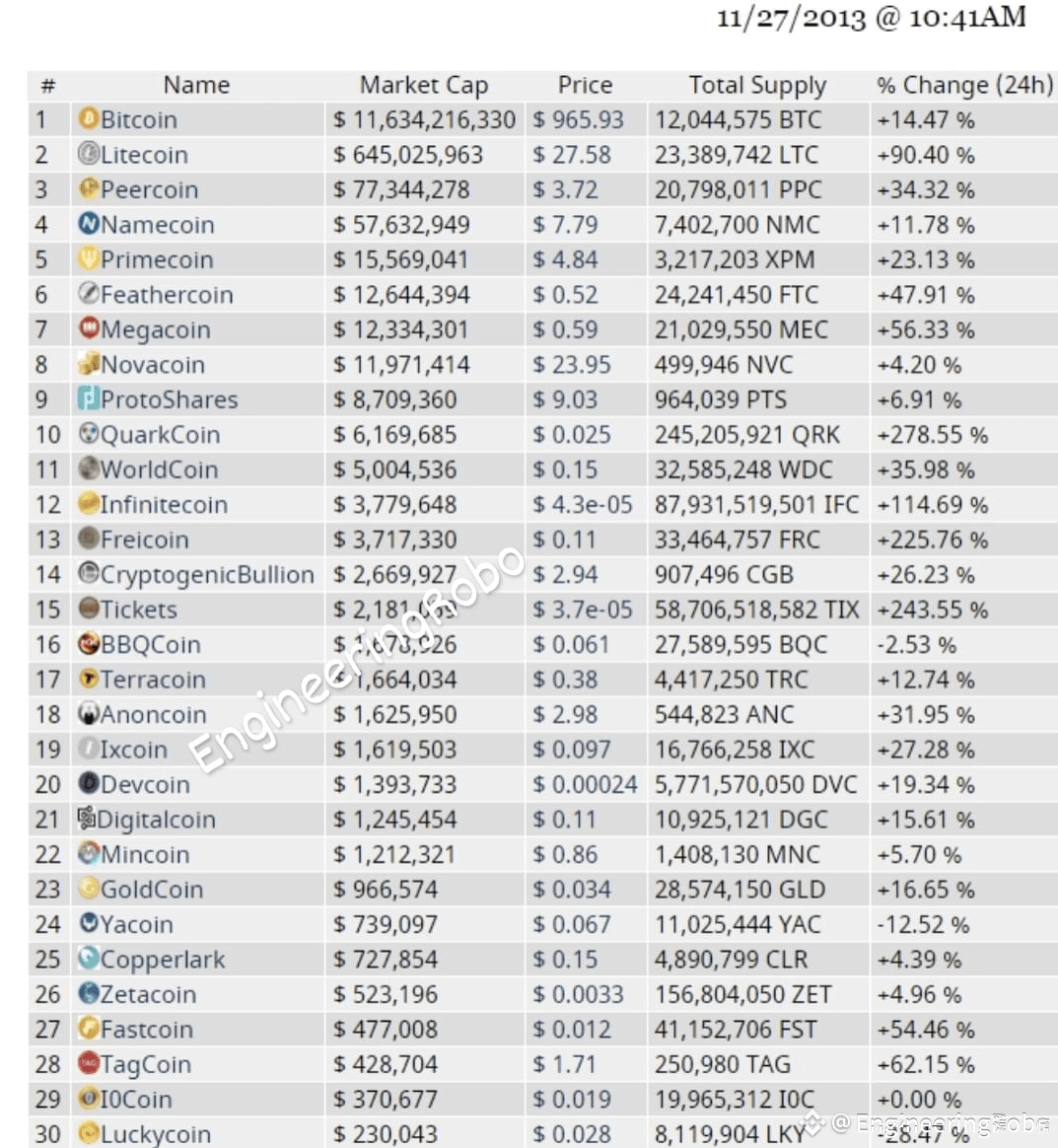The height and width of the screenshot is (1148, 1058).
Task: Sort by the Price column header
Action: tap(585, 85)
